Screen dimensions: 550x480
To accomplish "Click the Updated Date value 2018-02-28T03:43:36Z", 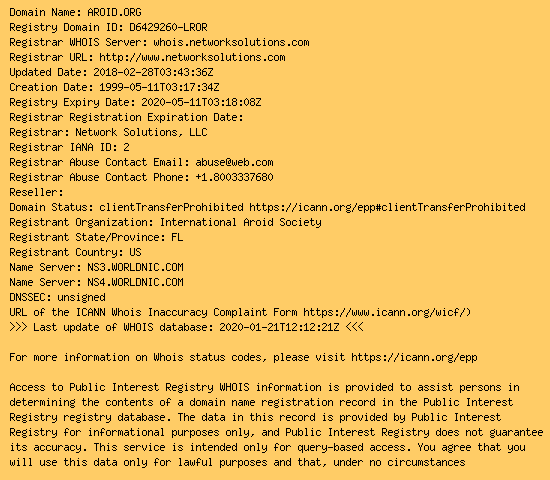I will (153, 72).
